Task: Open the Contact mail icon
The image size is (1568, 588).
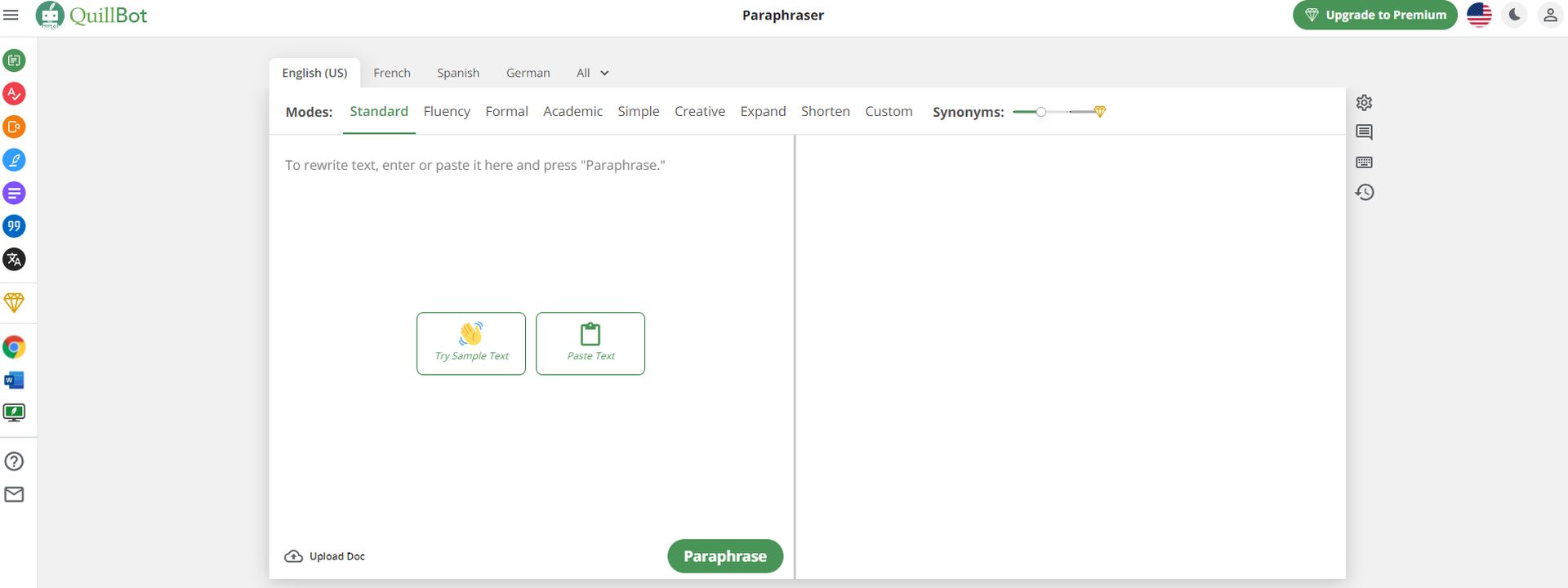Action: (x=14, y=495)
